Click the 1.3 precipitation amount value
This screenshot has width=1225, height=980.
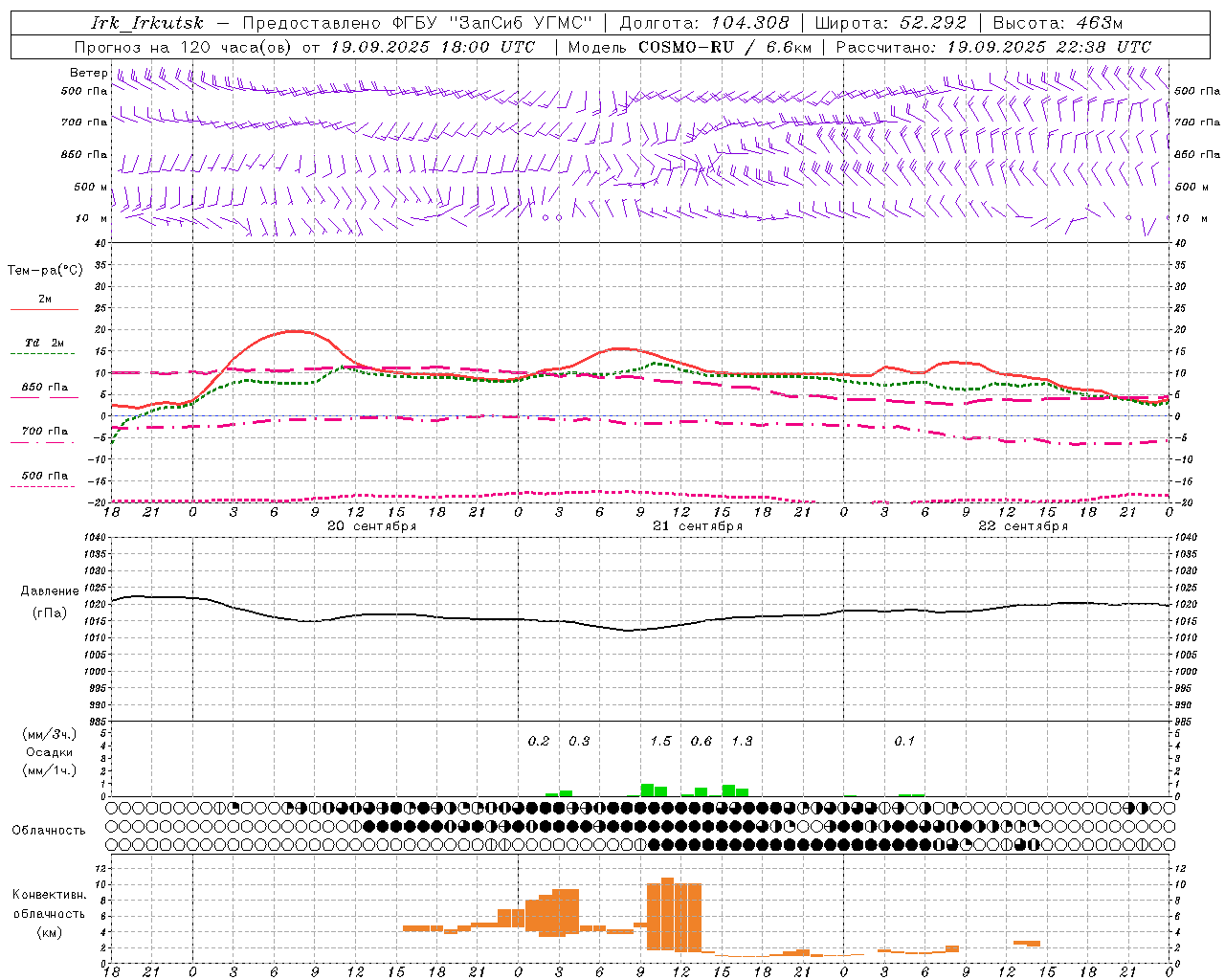742,742
